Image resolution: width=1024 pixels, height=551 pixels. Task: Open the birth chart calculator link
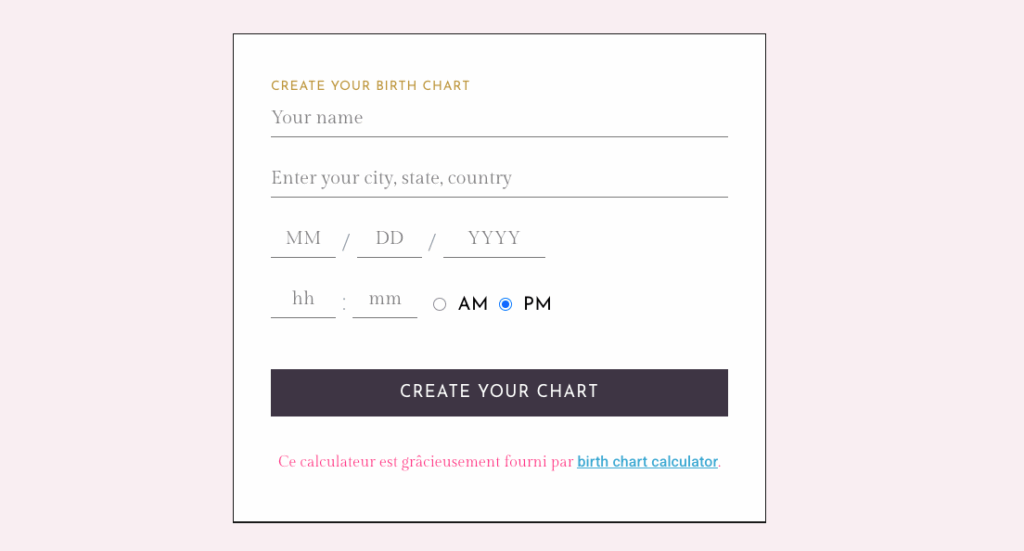point(647,462)
